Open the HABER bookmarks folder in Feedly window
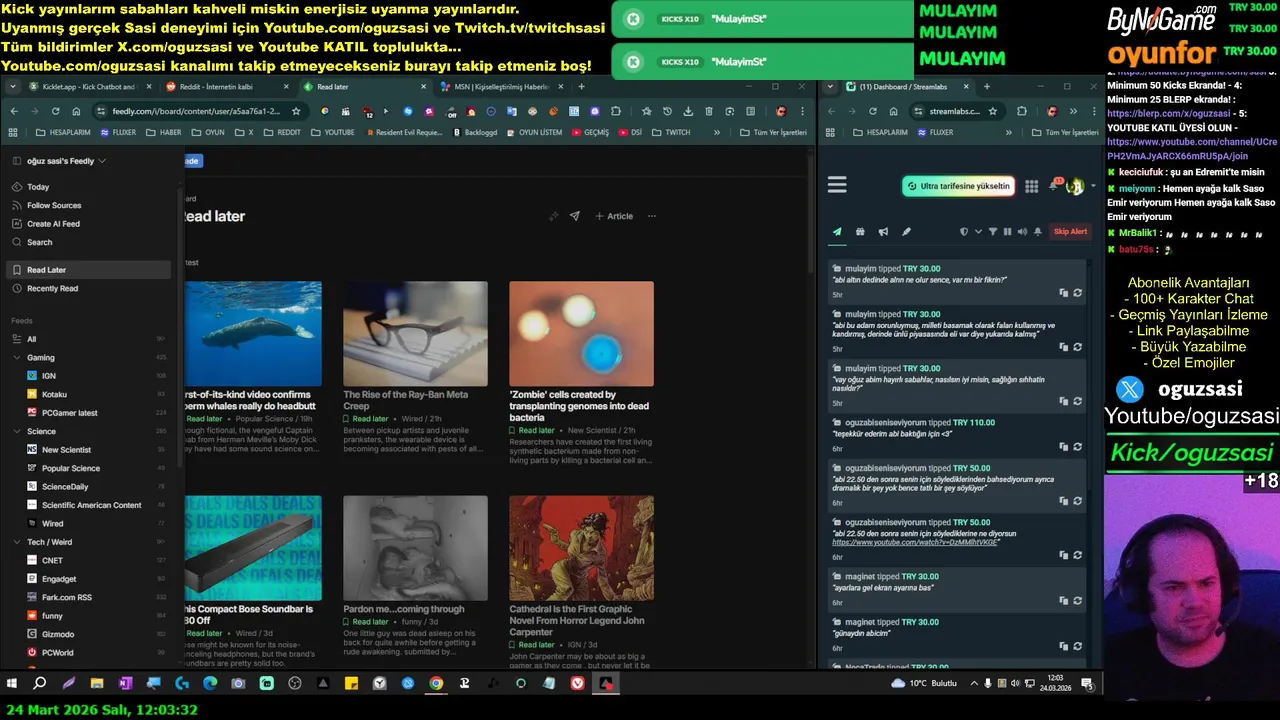 click(x=164, y=132)
